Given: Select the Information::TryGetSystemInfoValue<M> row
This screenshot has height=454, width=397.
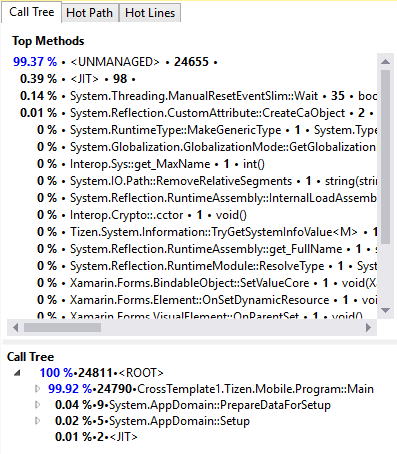Looking at the screenshot, I should [x=207, y=232].
